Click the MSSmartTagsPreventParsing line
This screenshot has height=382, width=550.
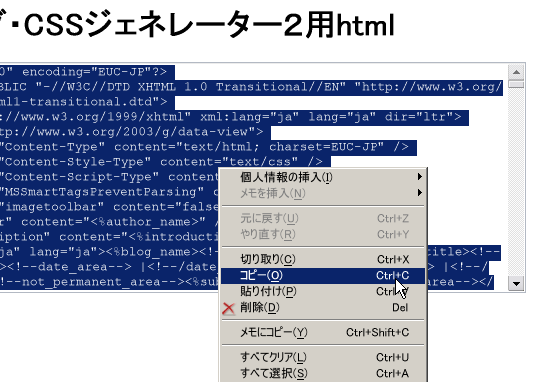(109, 192)
